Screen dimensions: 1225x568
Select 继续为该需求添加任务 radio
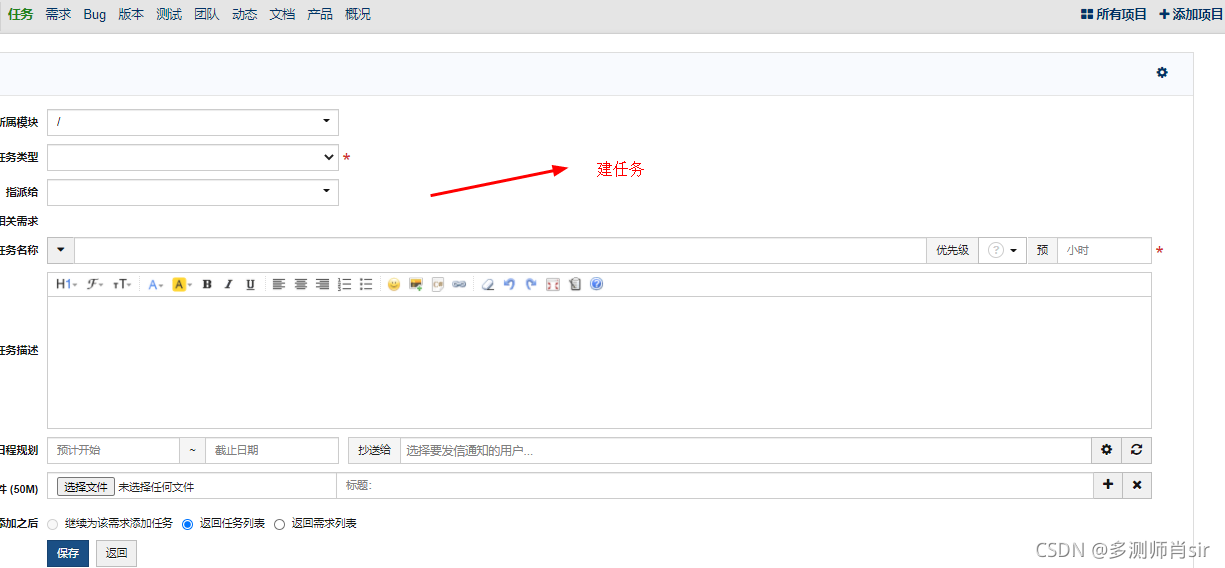click(52, 524)
